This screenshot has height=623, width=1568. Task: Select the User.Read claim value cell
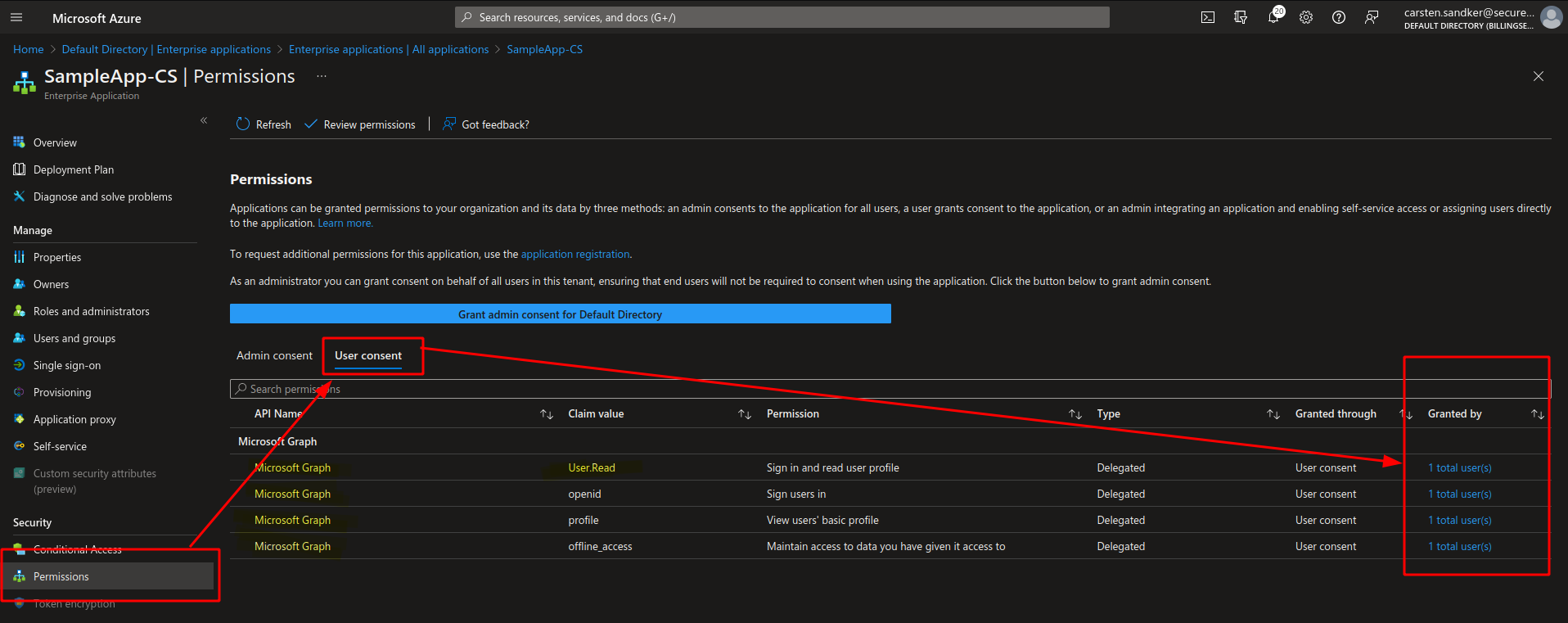pos(592,467)
